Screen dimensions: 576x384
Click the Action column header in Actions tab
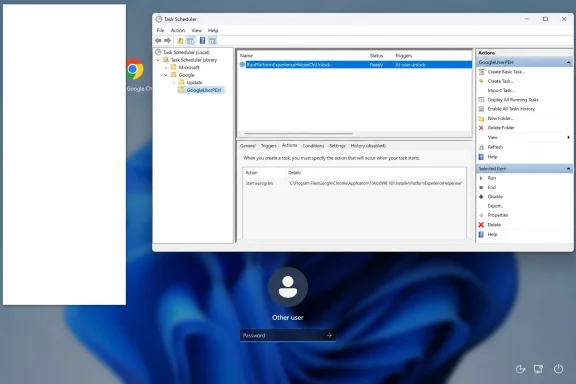[252, 173]
